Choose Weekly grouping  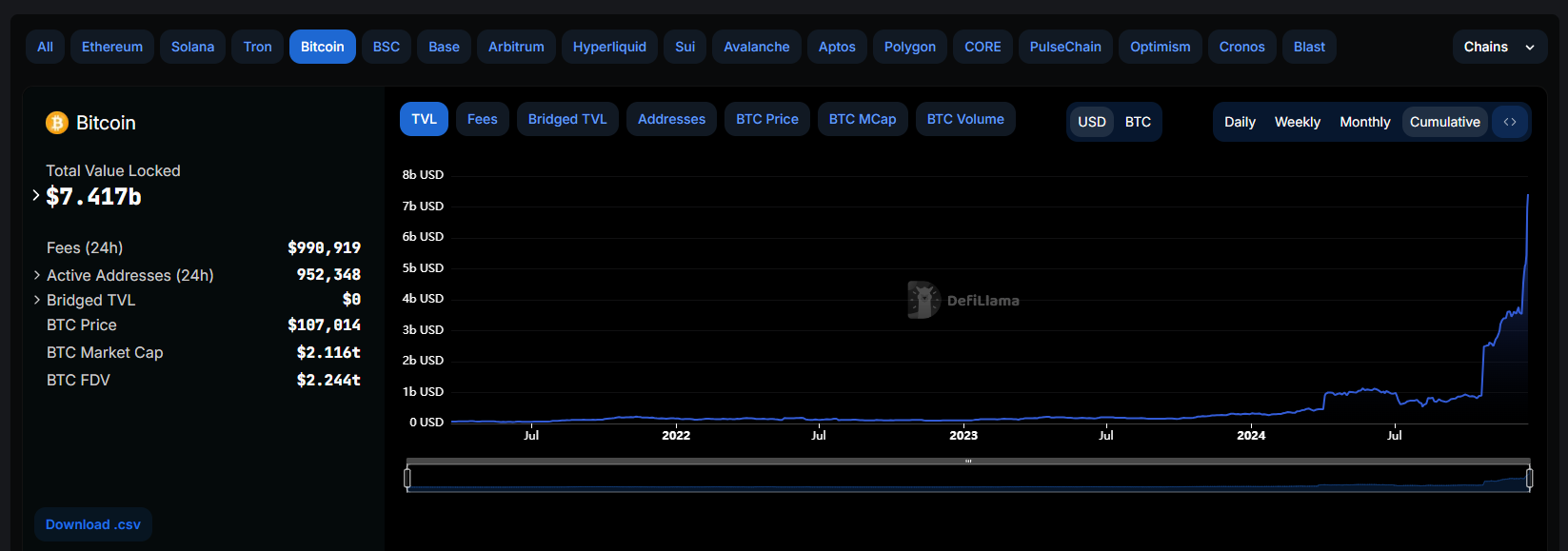tap(1298, 122)
